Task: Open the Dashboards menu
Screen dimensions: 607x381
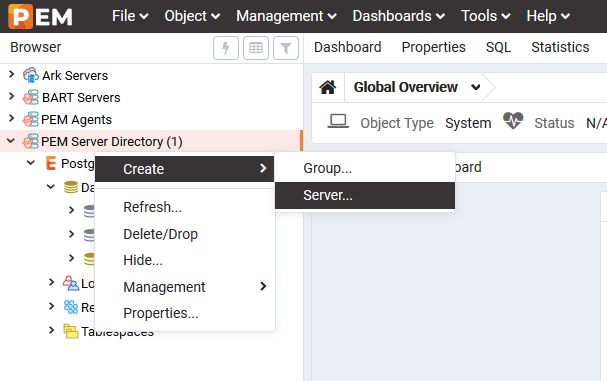Action: [399, 16]
